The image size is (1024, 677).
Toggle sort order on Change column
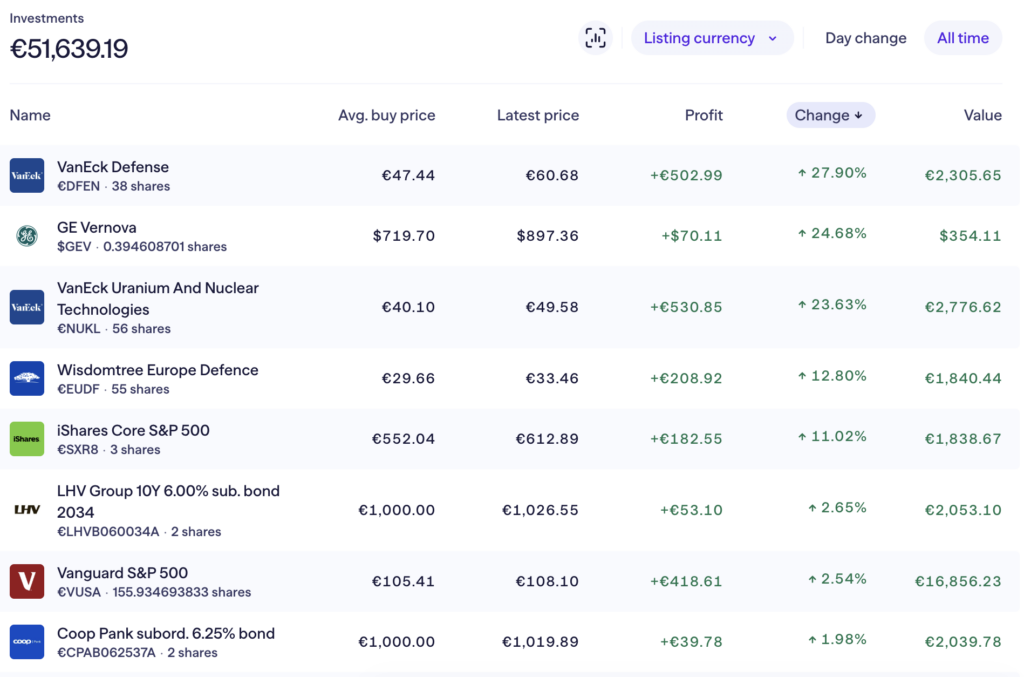click(830, 115)
